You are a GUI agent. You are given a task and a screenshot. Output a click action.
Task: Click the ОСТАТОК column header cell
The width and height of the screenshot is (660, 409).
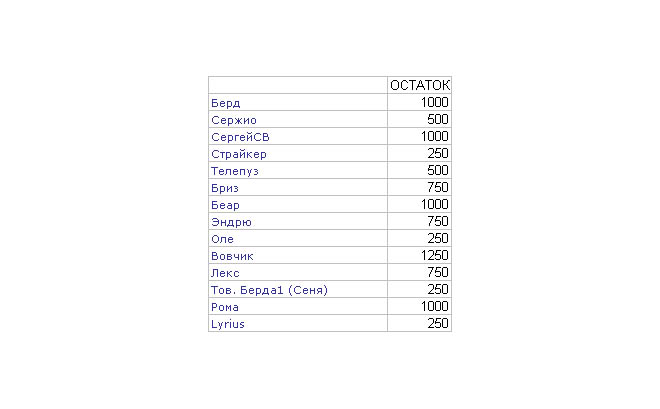click(x=420, y=86)
